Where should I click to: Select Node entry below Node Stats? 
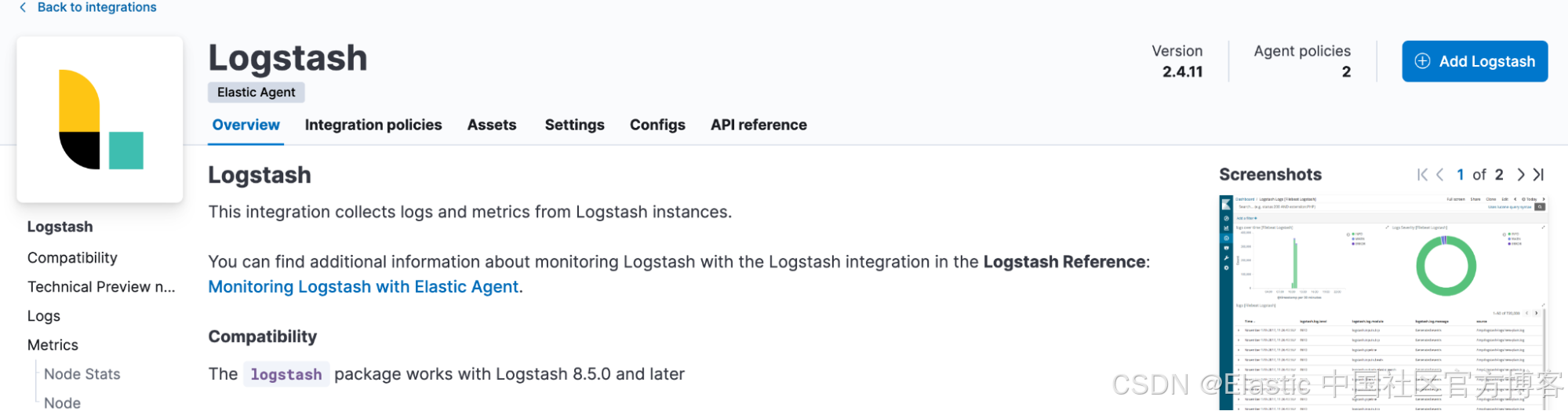pyautogui.click(x=63, y=402)
